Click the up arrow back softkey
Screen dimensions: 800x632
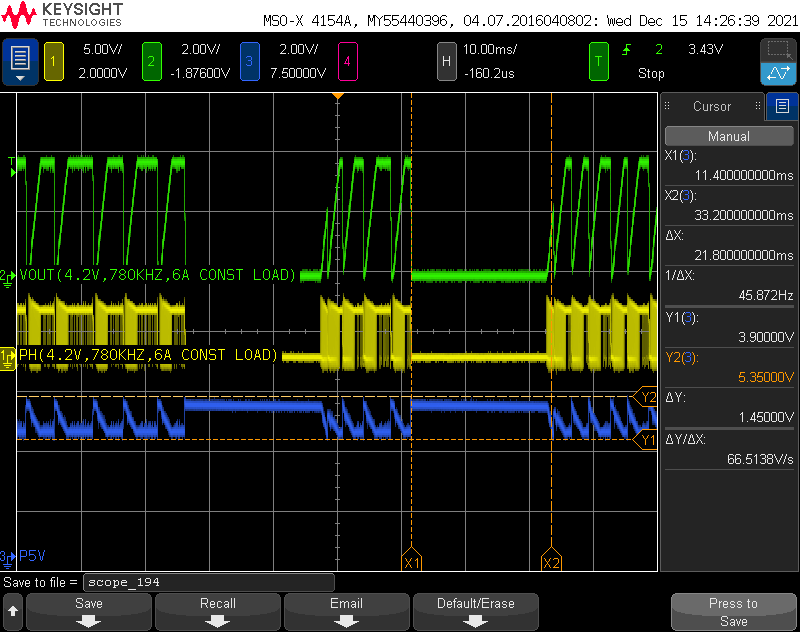(13, 612)
